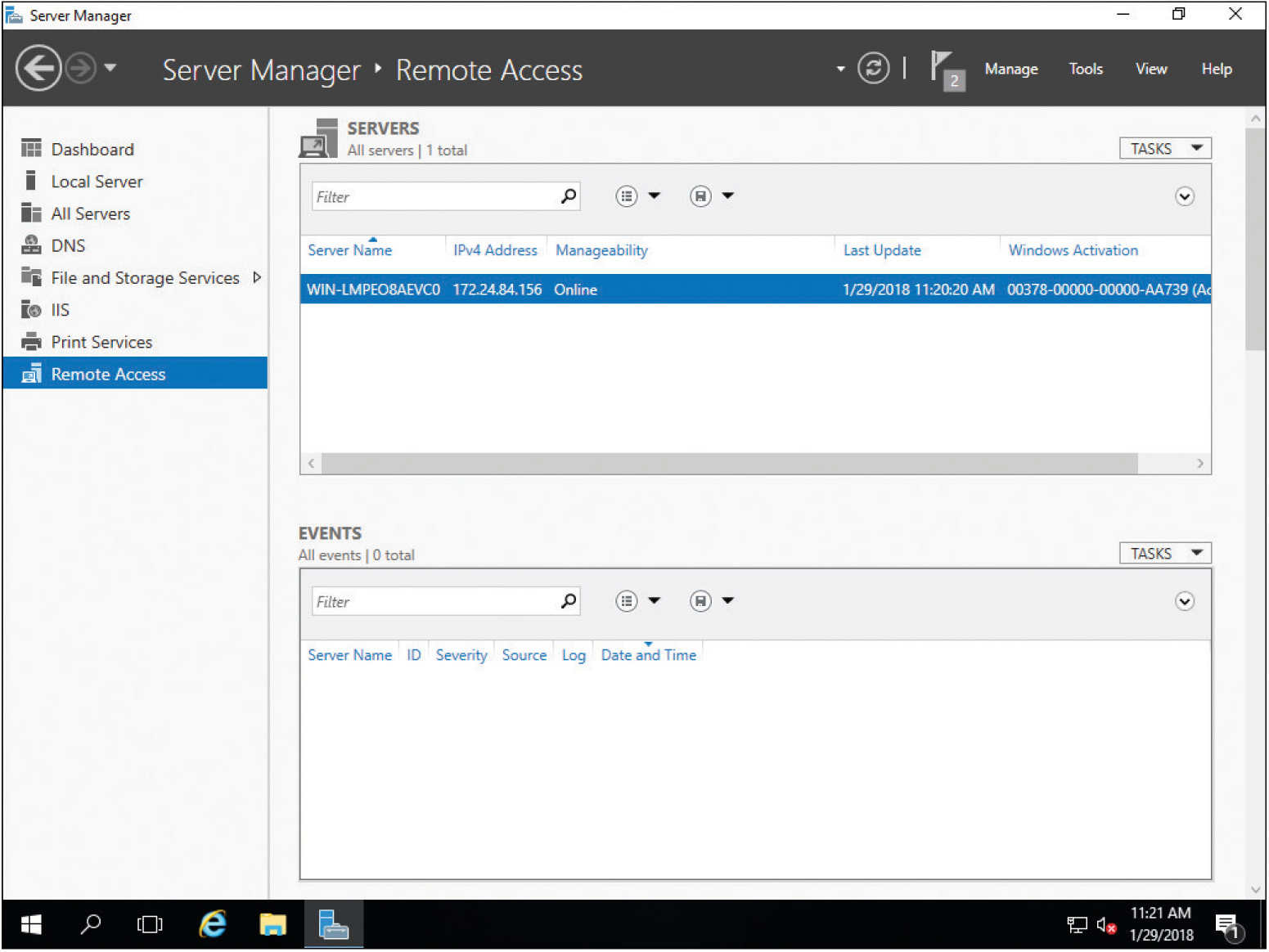Open Events saved queries disk icon
Image resolution: width=1269 pixels, height=952 pixels.
click(x=700, y=601)
